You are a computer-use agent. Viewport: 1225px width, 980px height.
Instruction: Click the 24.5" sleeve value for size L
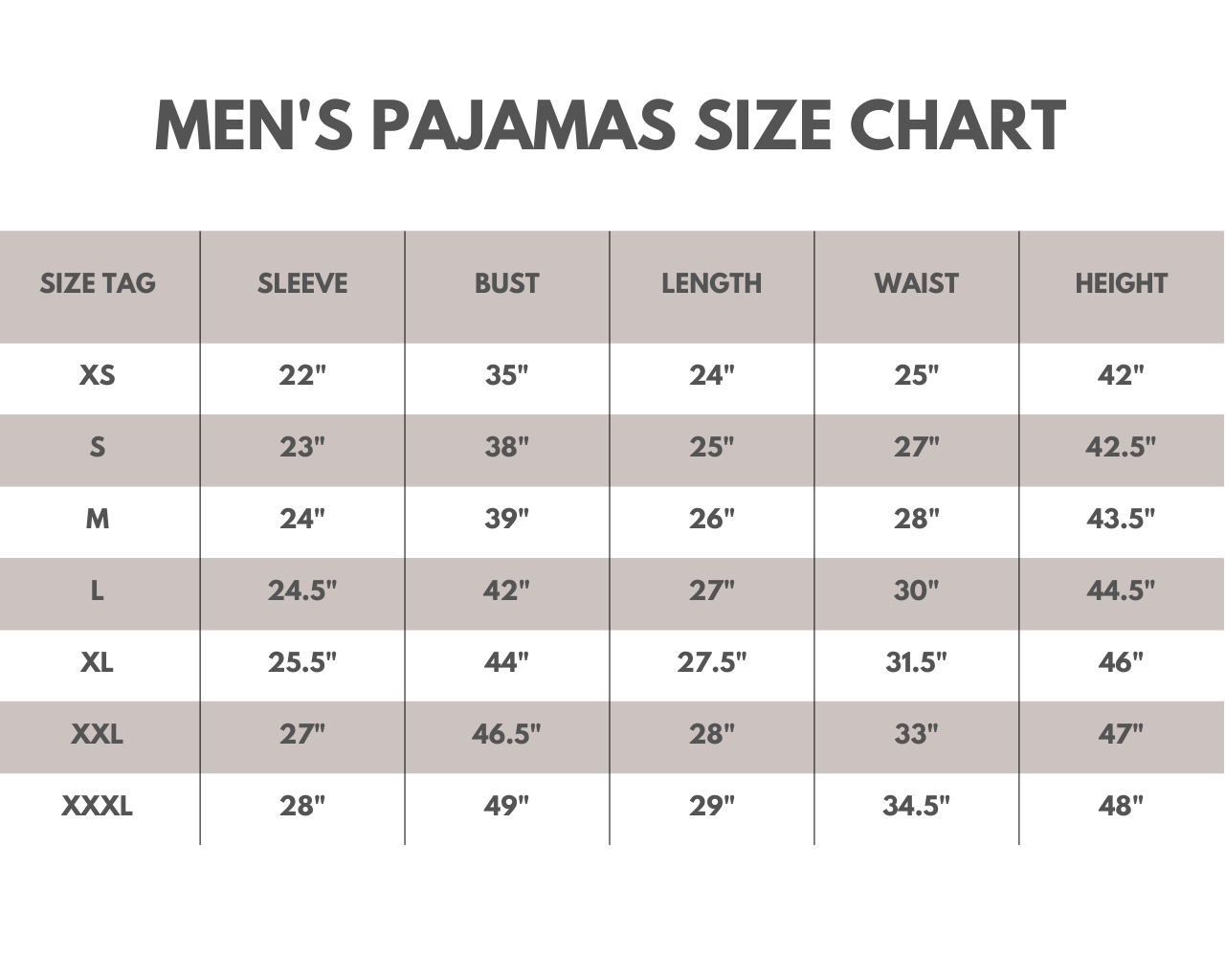click(302, 590)
